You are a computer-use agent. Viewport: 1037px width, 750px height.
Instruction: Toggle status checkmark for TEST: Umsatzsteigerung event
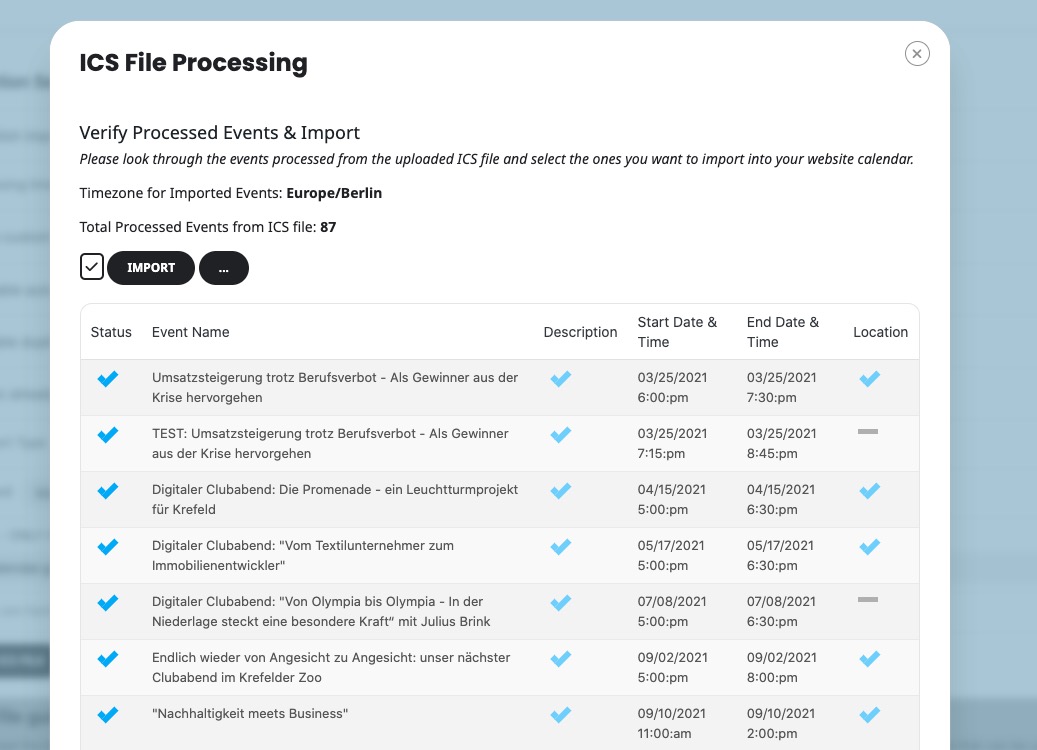pyautogui.click(x=108, y=435)
